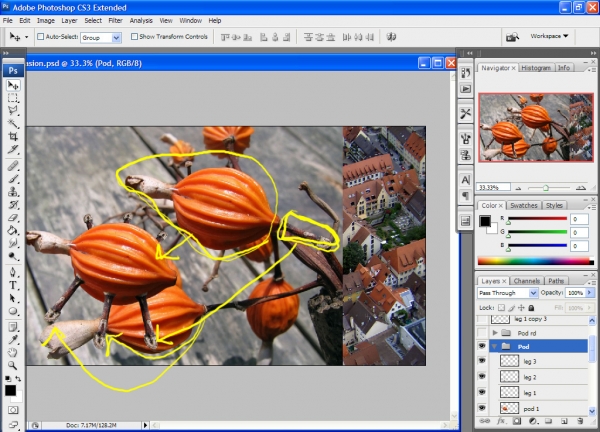Select the Healing Brush tool
600x432 pixels.
[x=13, y=166]
